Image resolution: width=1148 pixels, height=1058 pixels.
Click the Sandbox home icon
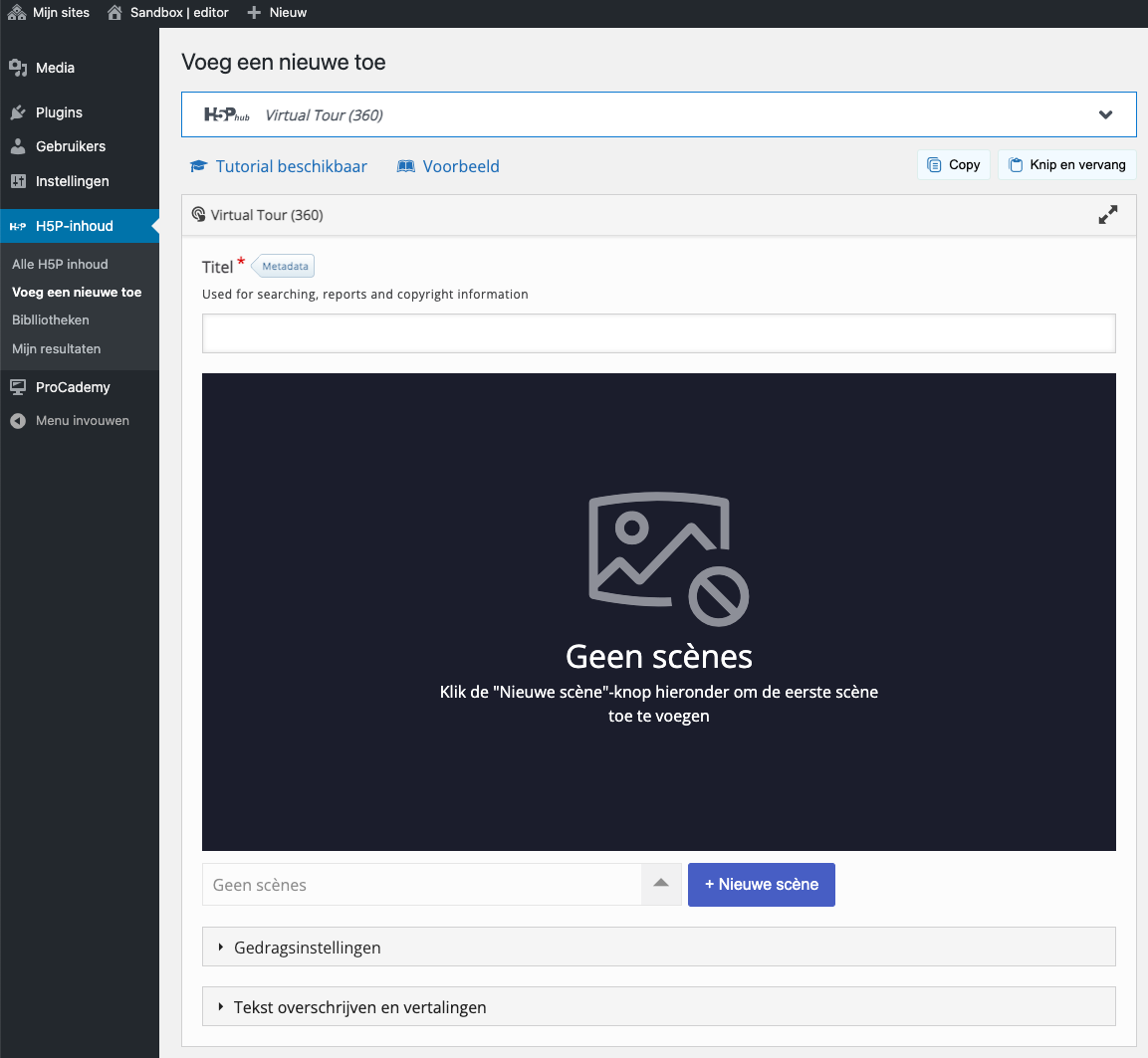[115, 13]
